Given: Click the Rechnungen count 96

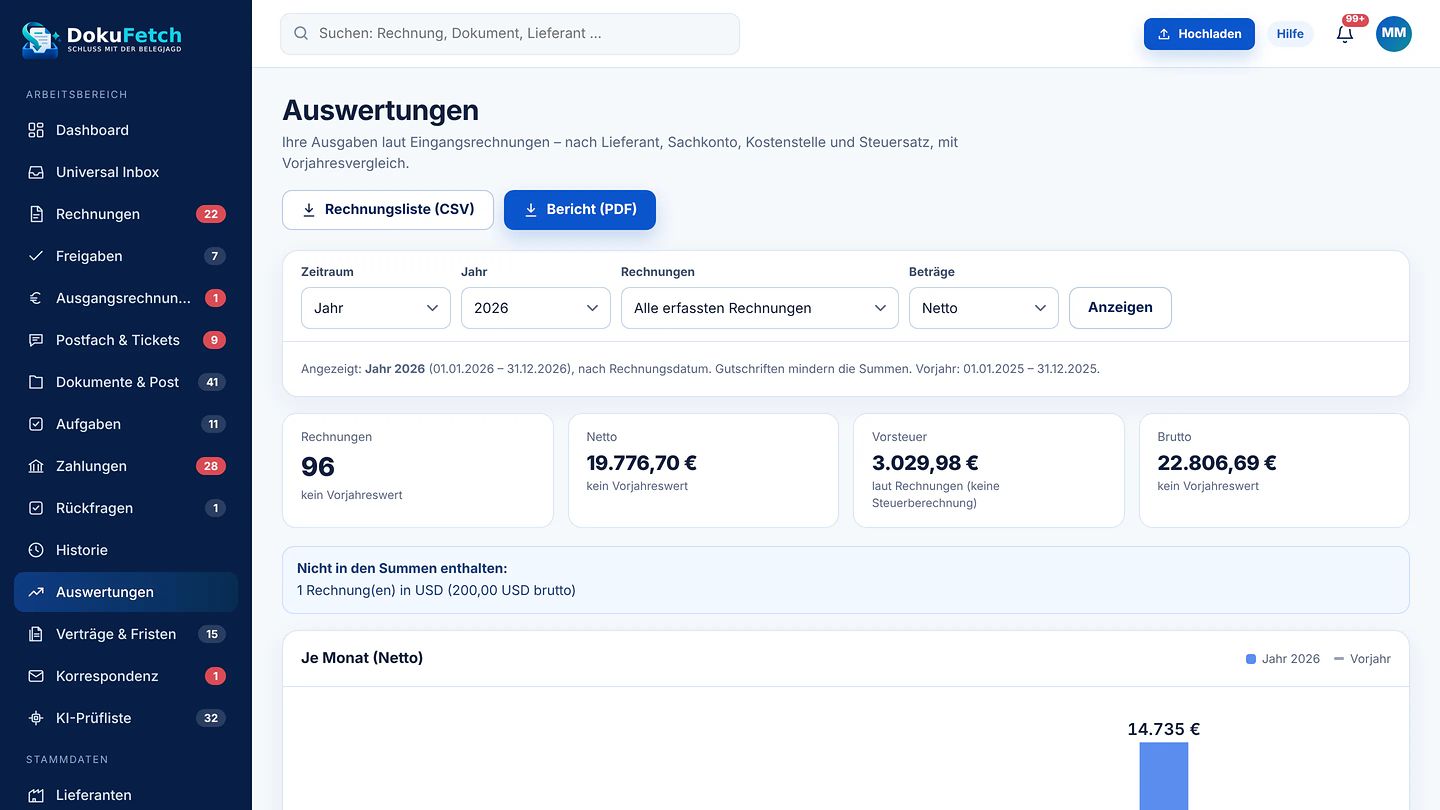Looking at the screenshot, I should [x=318, y=467].
